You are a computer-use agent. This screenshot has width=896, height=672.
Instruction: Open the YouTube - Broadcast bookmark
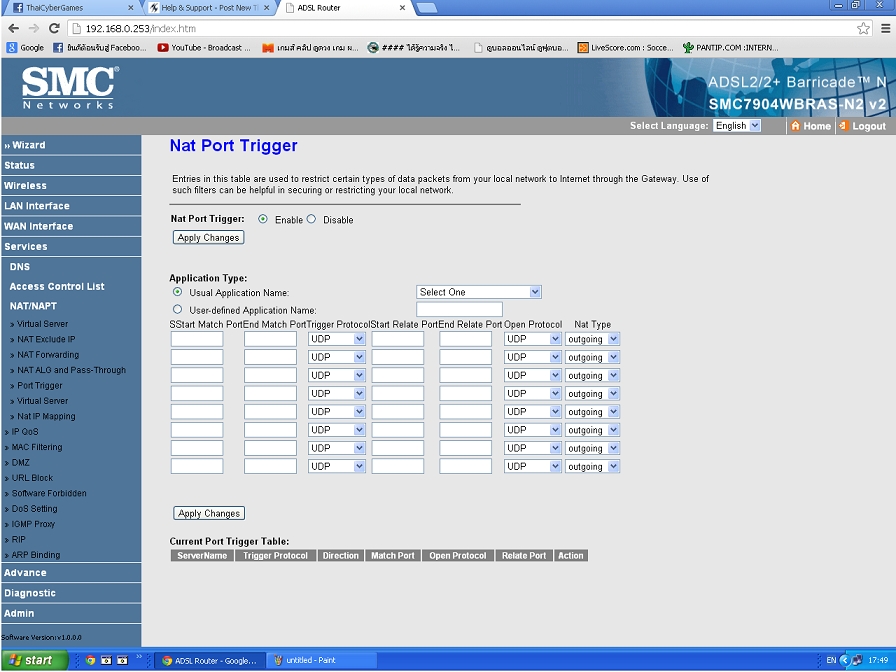coord(204,48)
